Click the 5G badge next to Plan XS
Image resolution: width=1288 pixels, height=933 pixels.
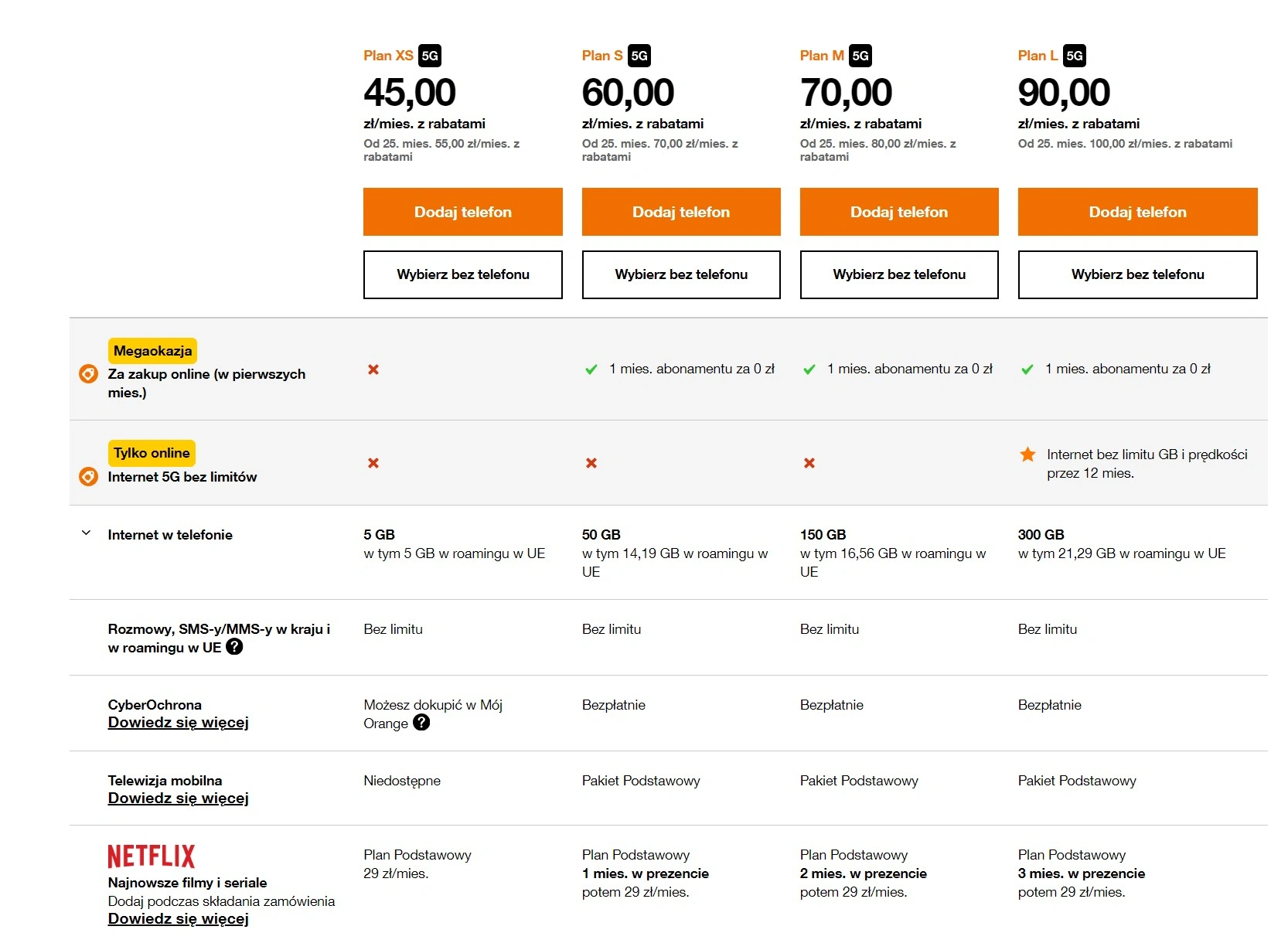tap(430, 56)
